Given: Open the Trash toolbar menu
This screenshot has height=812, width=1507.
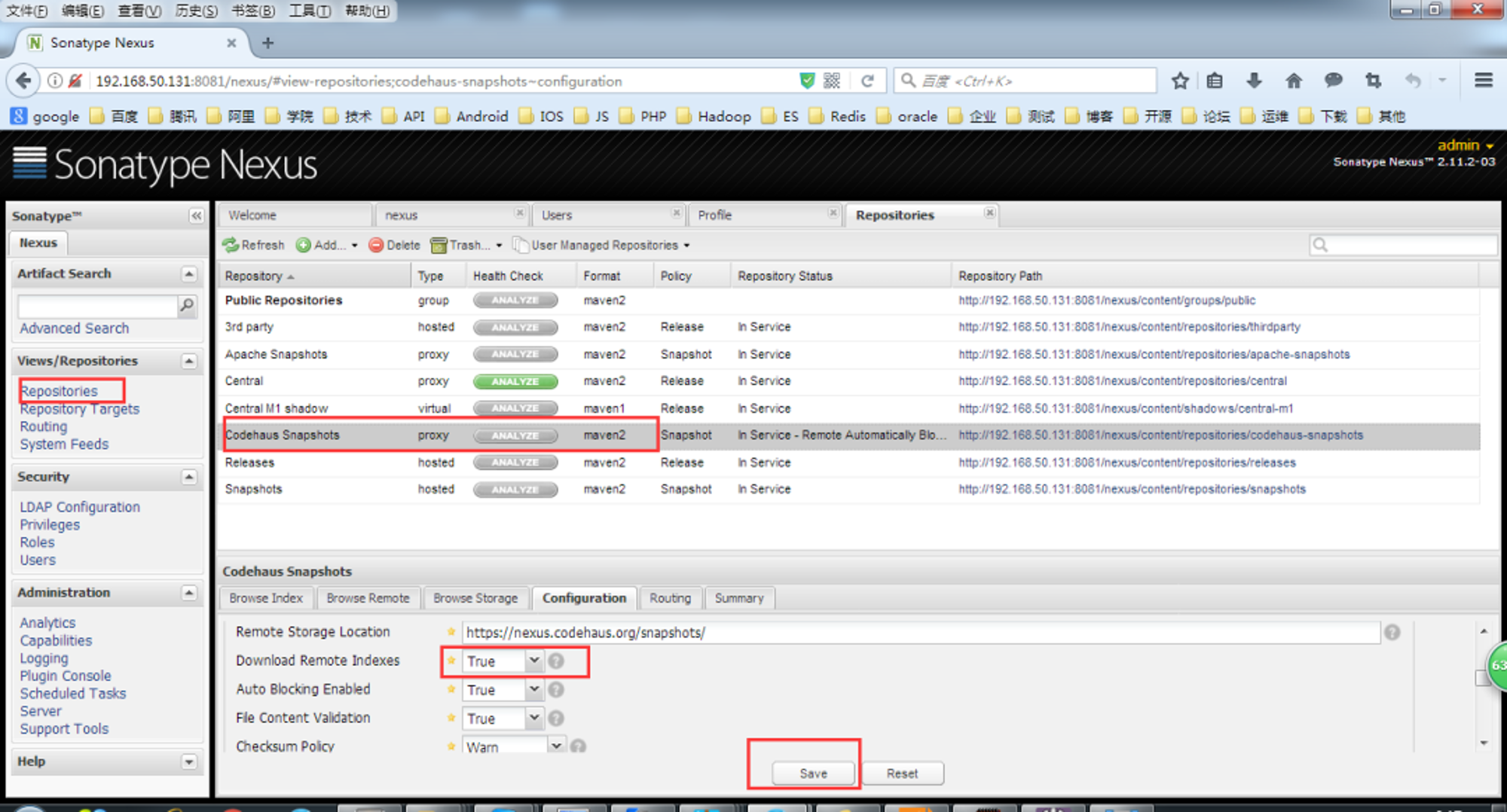Looking at the screenshot, I should click(x=466, y=245).
